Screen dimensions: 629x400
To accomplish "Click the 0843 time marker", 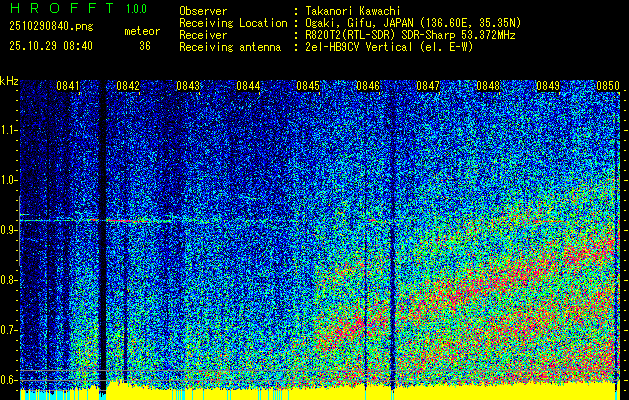I will tap(188, 86).
